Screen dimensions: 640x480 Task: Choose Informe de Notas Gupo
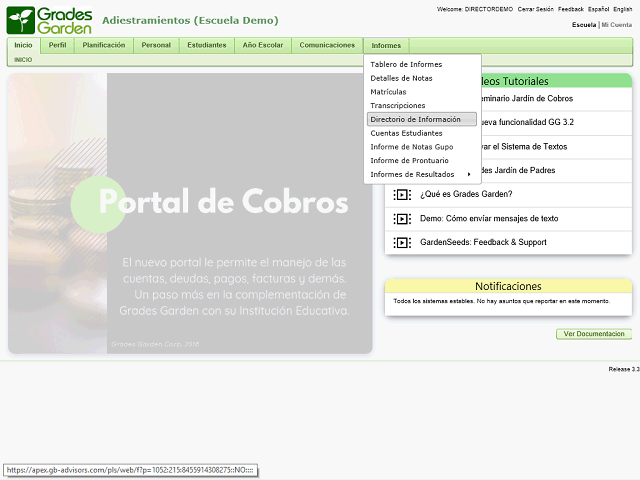422,147
